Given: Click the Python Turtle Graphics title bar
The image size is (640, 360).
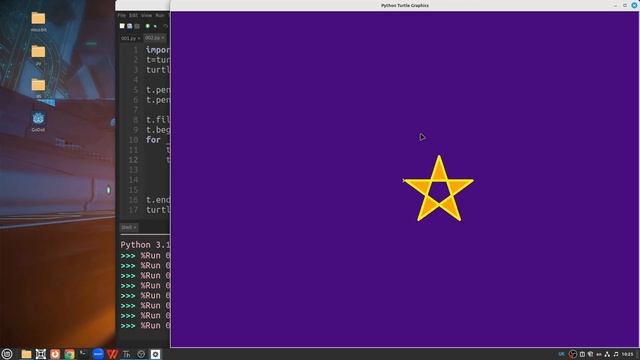Looking at the screenshot, I should pos(404,5).
